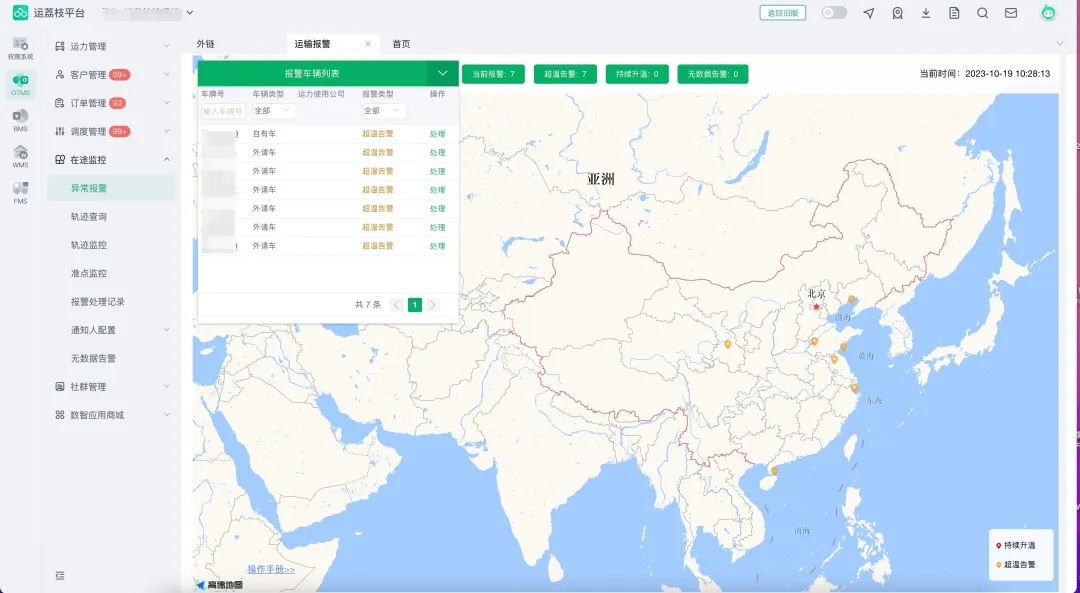Click the navigation arrow icon in header
1080x593 pixels.
(869, 13)
